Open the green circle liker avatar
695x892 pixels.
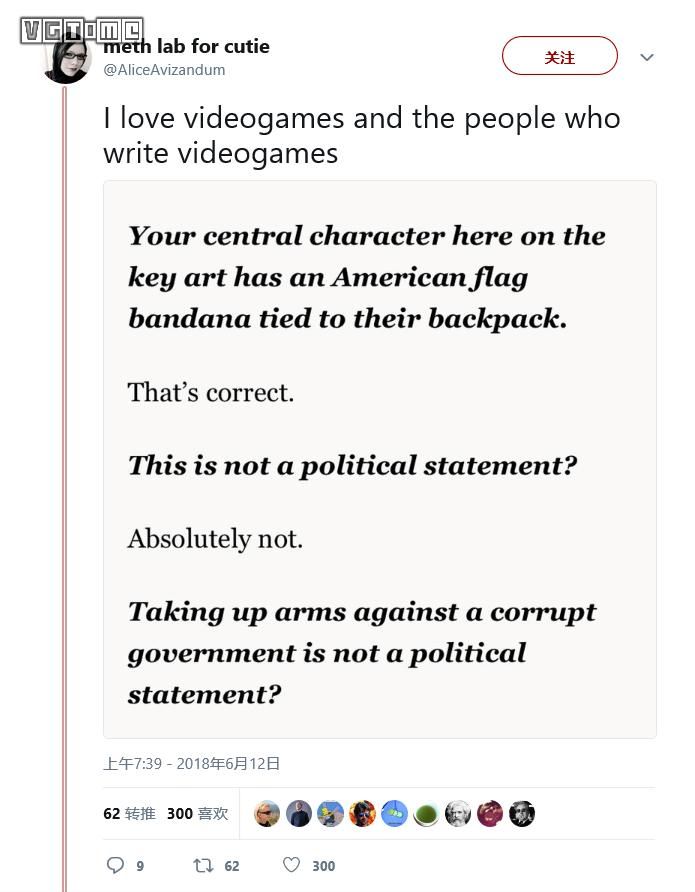click(426, 813)
